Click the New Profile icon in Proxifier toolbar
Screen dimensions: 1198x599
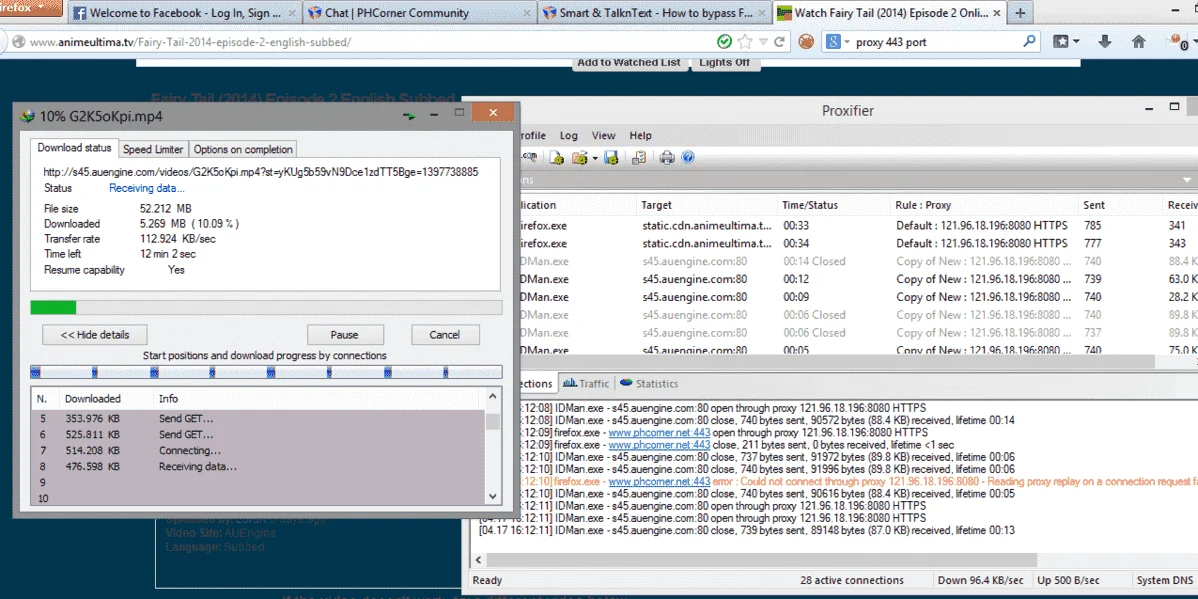556,157
